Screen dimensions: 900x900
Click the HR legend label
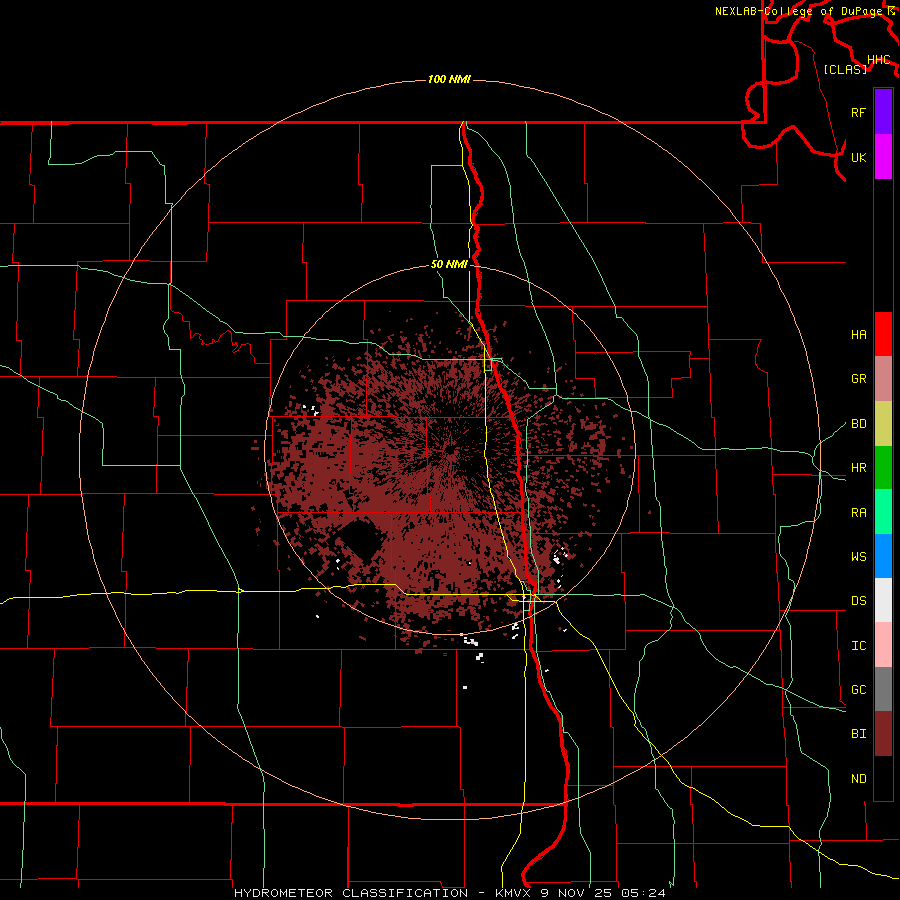click(858, 468)
